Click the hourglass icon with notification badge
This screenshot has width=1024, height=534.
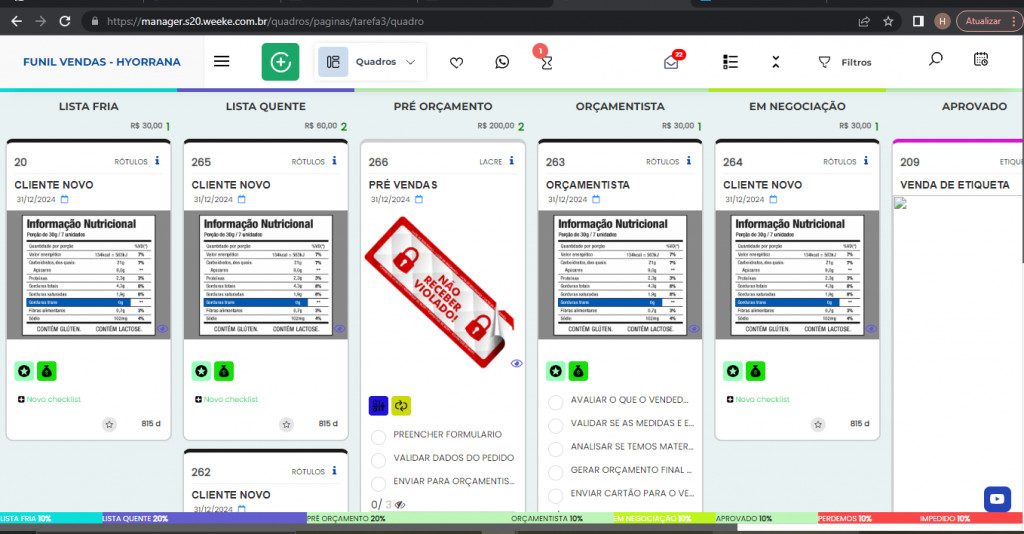[545, 62]
